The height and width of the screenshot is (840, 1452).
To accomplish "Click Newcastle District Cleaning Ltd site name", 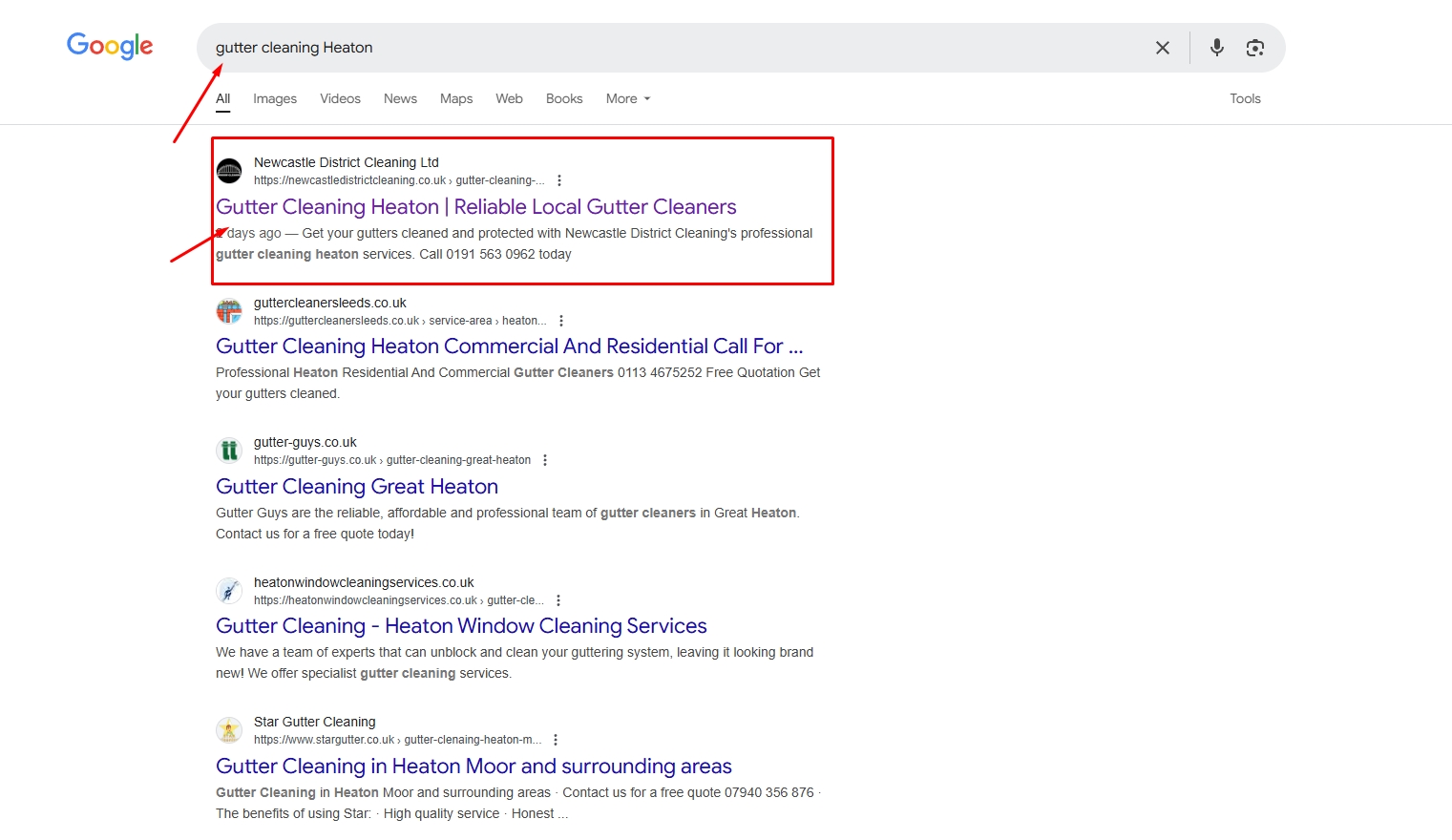I will [347, 162].
